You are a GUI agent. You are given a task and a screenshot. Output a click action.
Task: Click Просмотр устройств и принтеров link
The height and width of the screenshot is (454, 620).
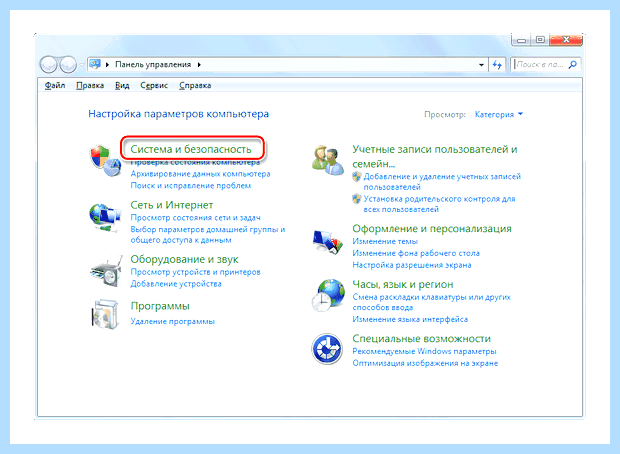195,272
